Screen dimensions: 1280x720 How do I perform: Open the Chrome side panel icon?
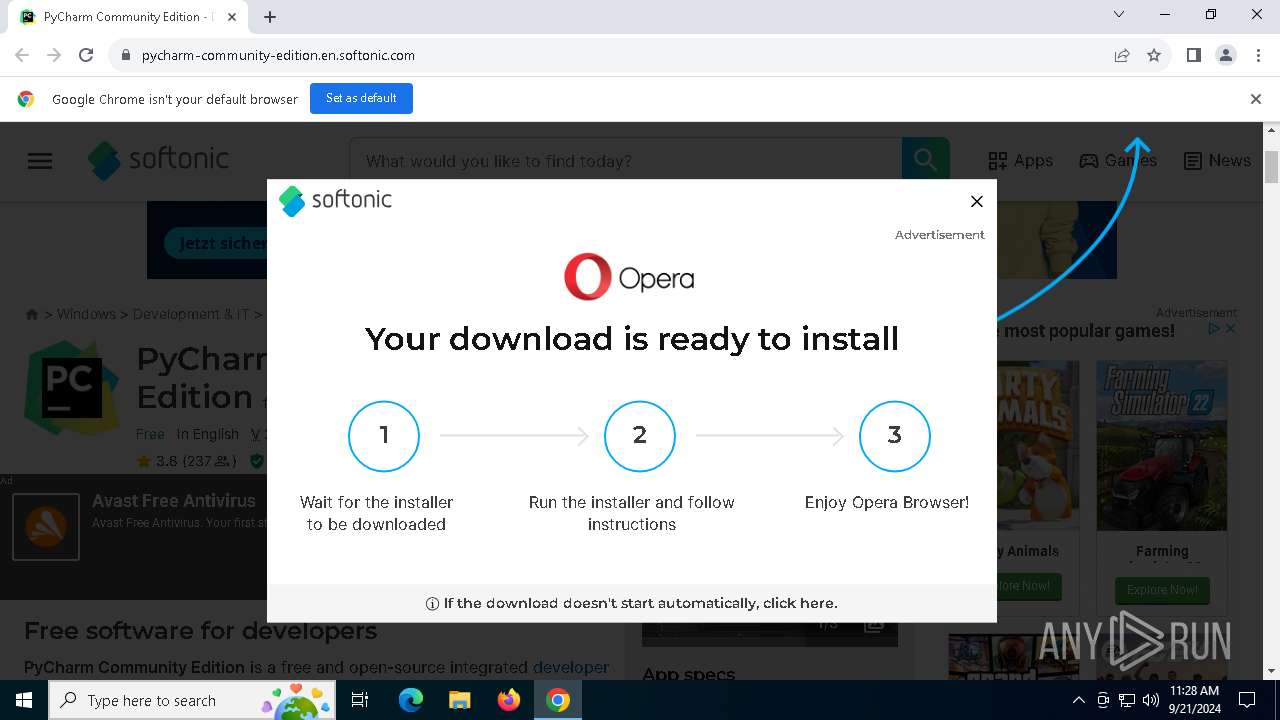coord(1193,55)
